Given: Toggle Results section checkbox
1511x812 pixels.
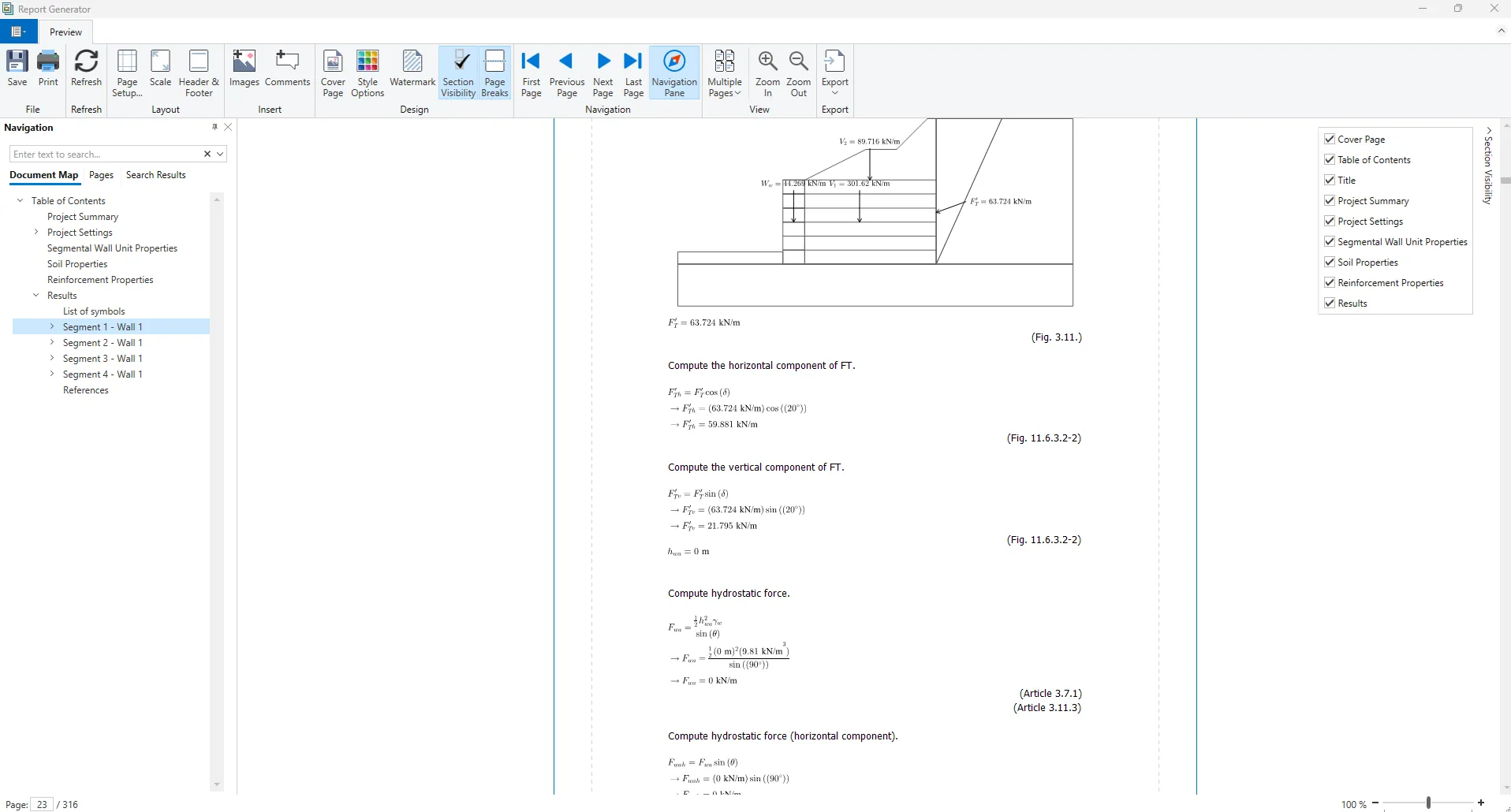Looking at the screenshot, I should pos(1330,303).
